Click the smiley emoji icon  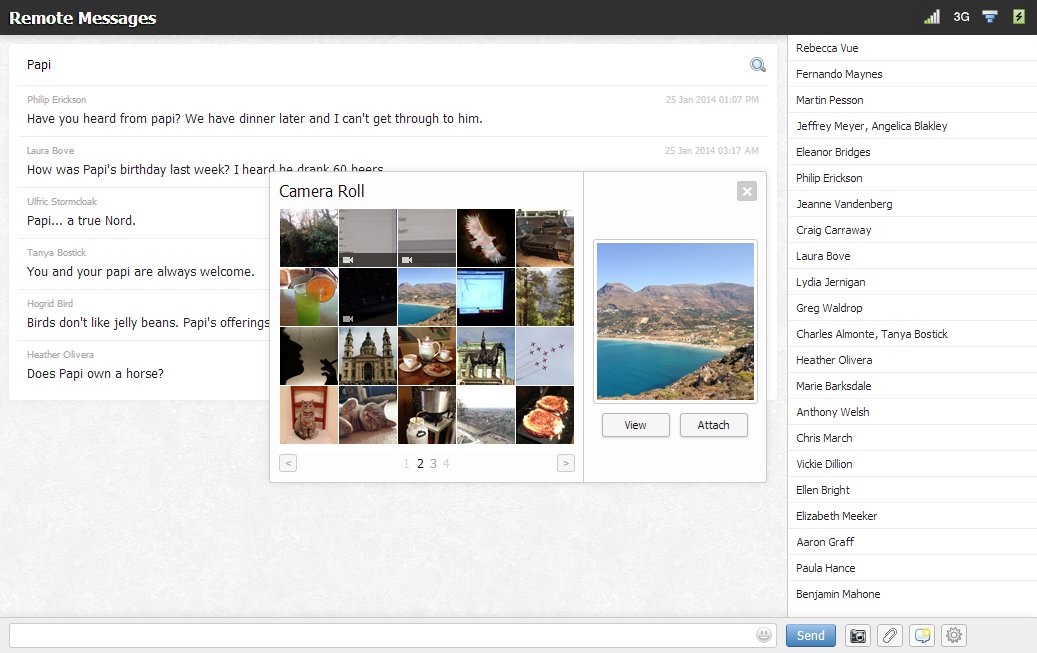pyautogui.click(x=764, y=635)
